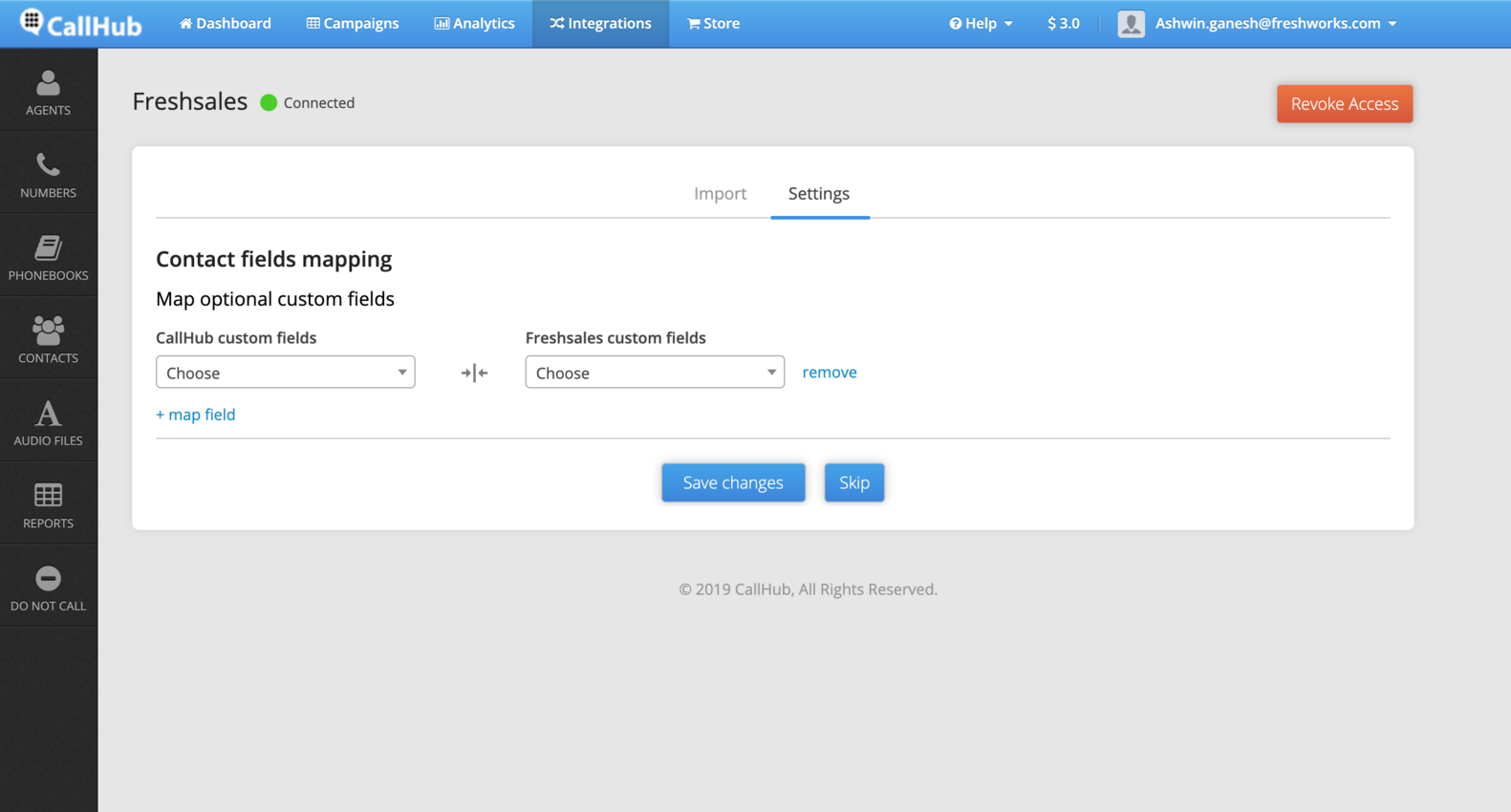Open the Reports grid icon

tap(48, 496)
